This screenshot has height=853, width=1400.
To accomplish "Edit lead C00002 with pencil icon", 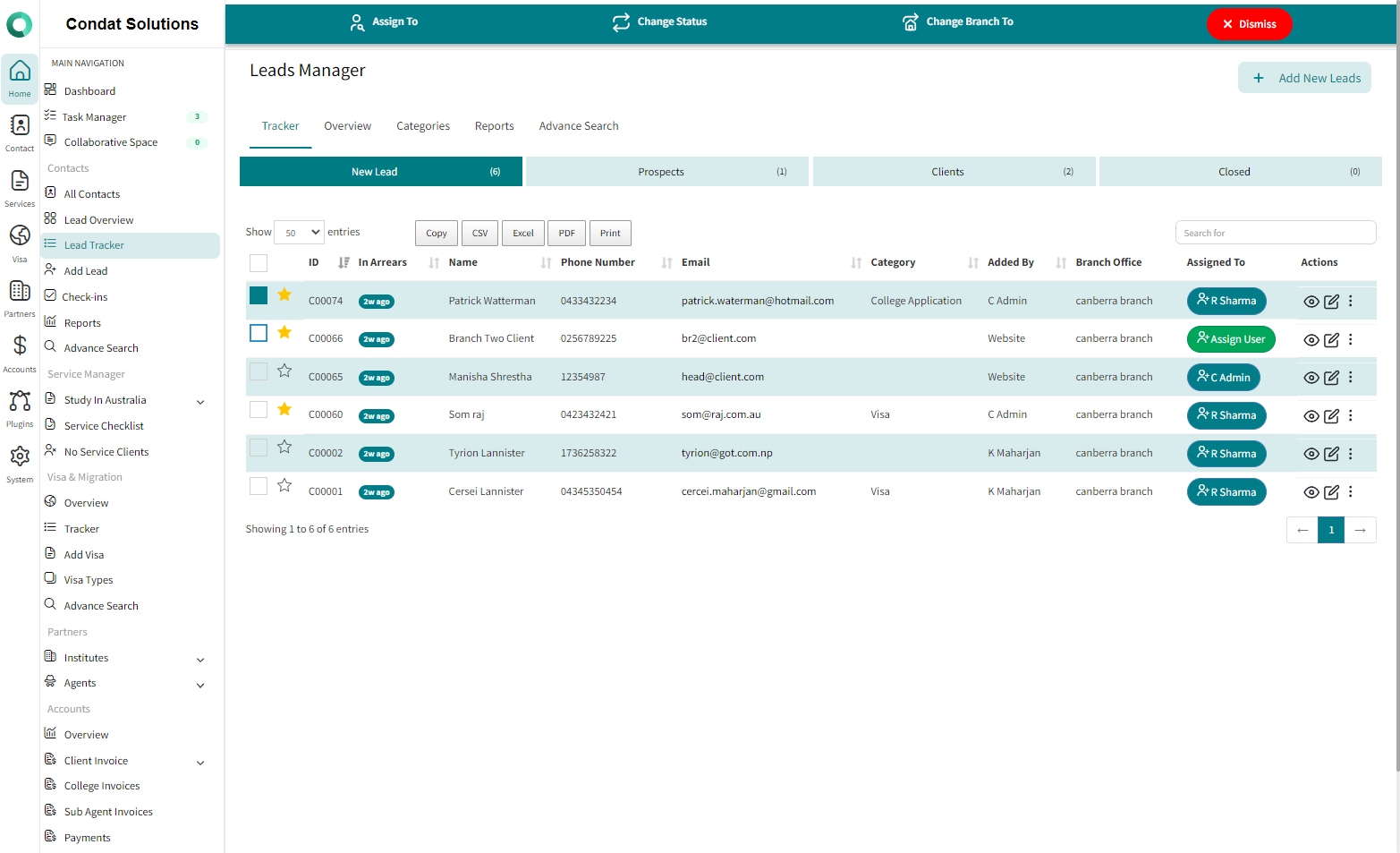I will (x=1331, y=454).
